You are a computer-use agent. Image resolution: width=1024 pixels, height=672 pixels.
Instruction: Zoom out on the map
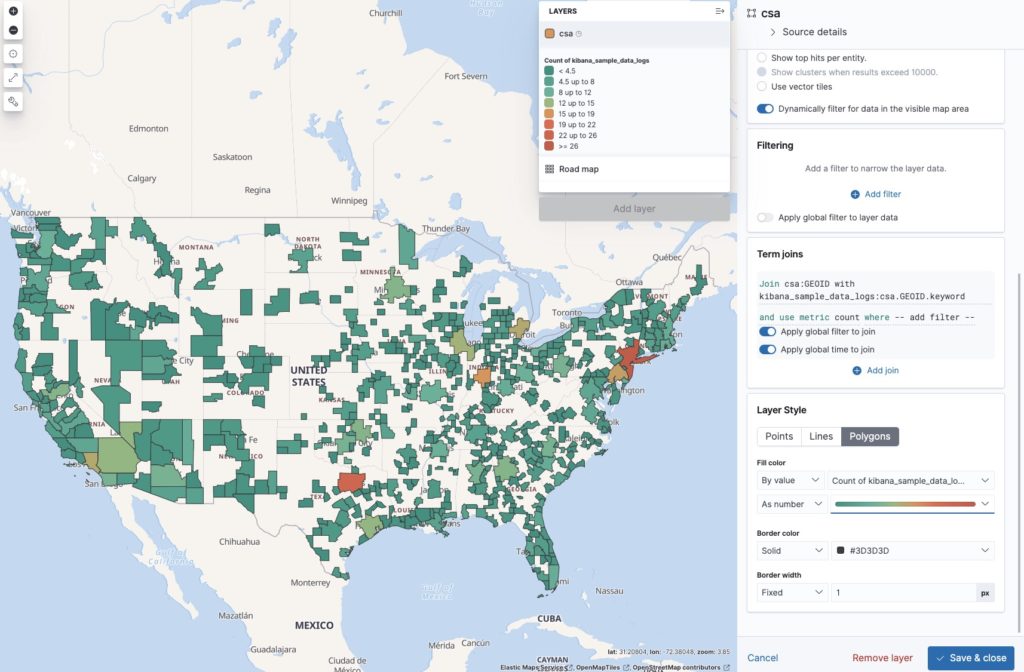pos(13,30)
